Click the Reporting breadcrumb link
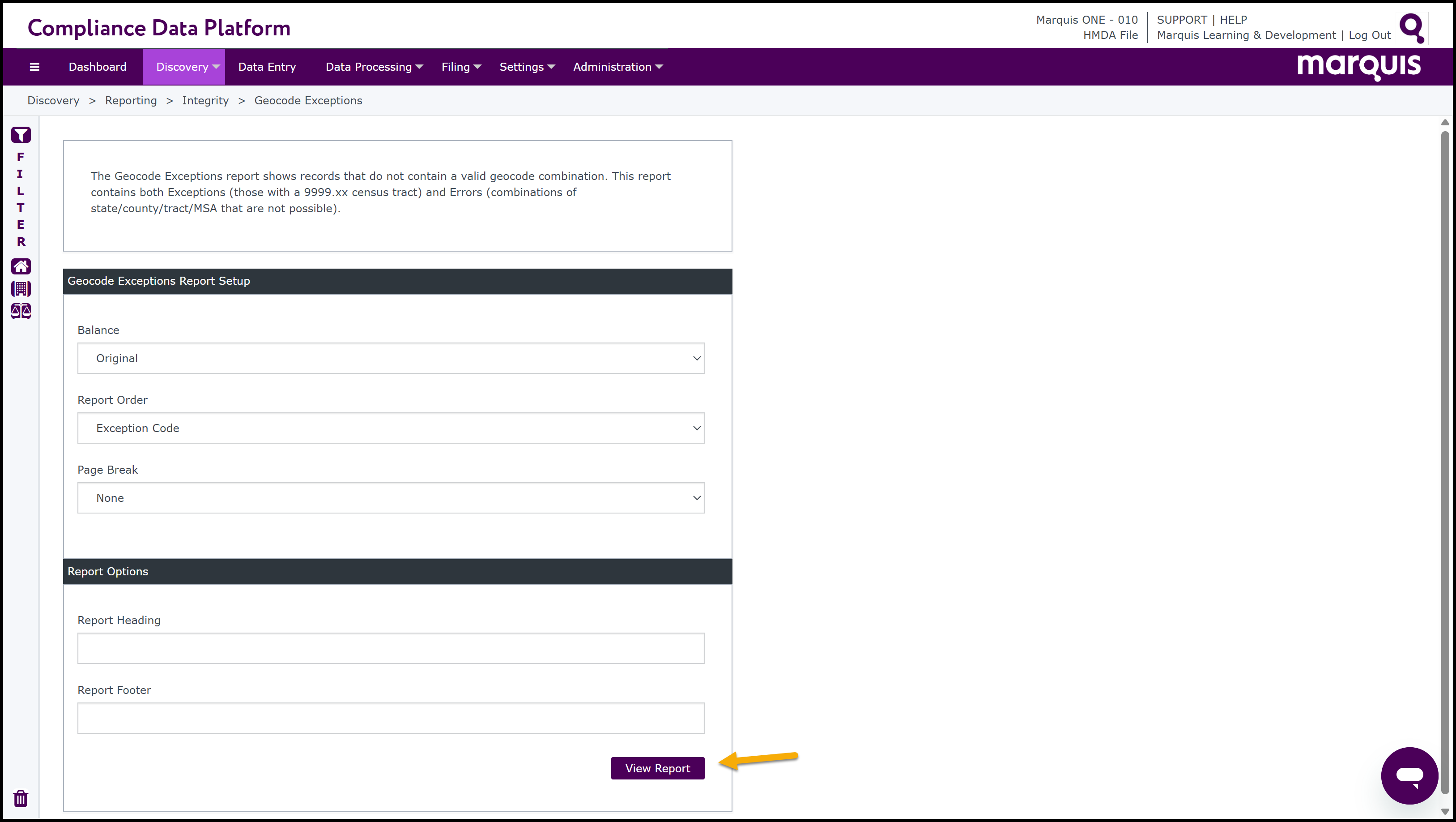This screenshot has height=822, width=1456. pyautogui.click(x=131, y=100)
